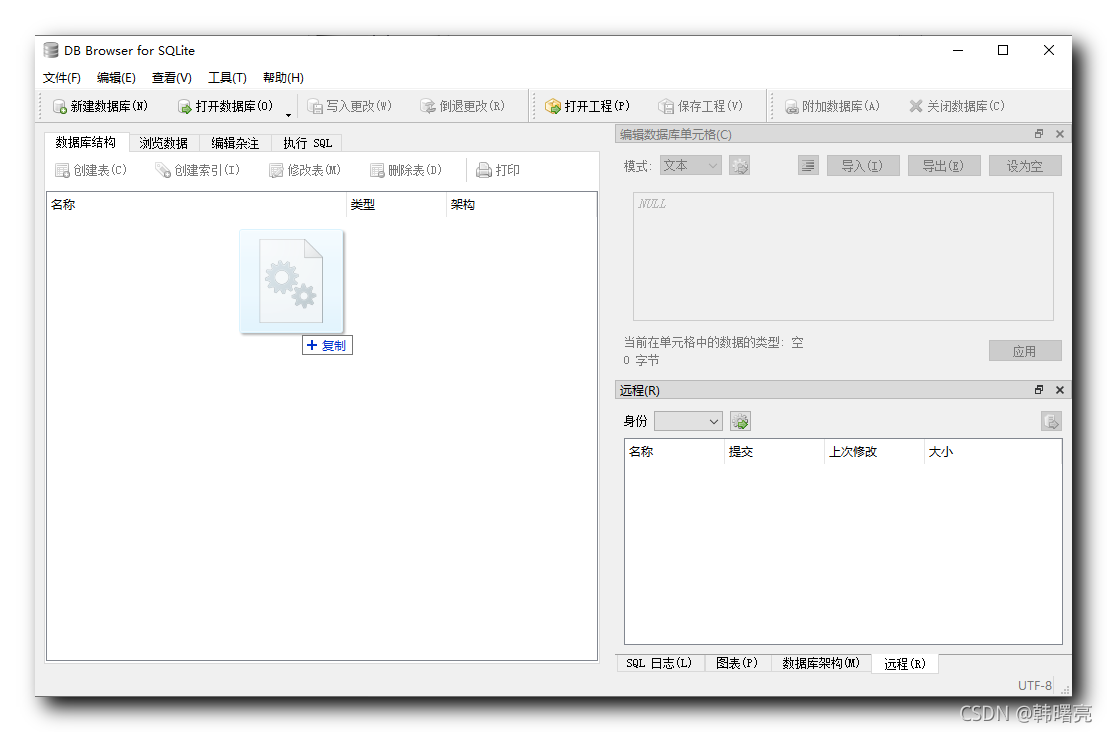Screen dimensions: 1107x732
Task: Click the UTF-8 encoding status label
Action: tap(1034, 685)
